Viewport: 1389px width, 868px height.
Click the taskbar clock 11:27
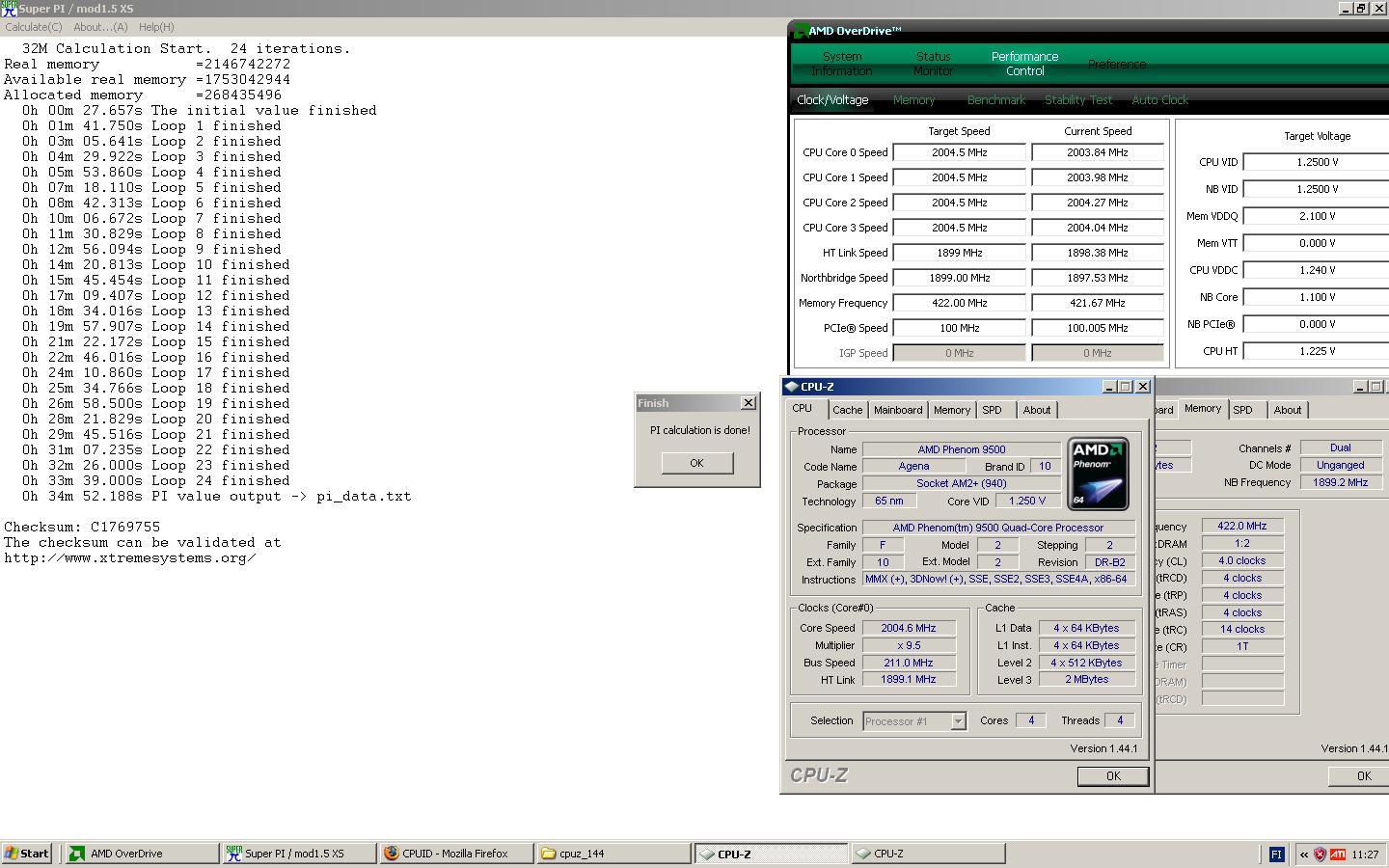1365,854
